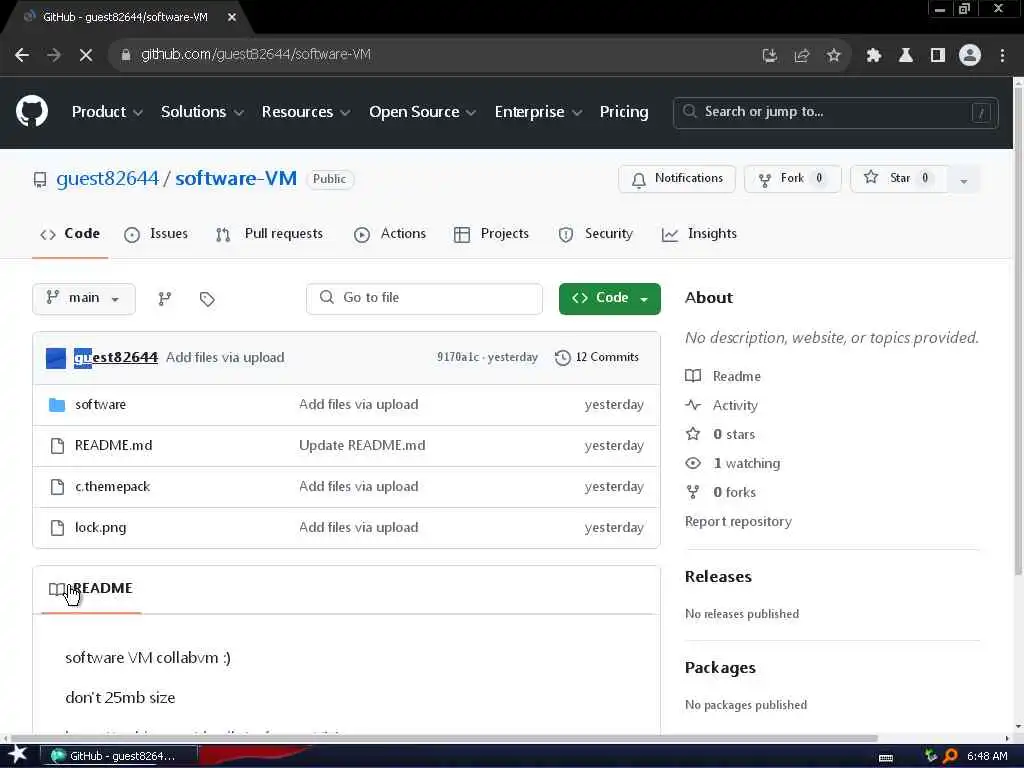
Task: Click the c.themepack file icon
Action: coord(57,487)
